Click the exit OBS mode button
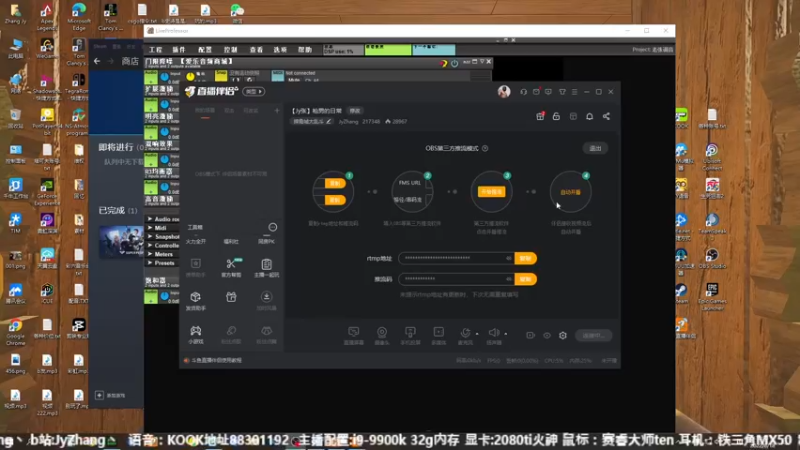The width and height of the screenshot is (800, 450). (595, 148)
